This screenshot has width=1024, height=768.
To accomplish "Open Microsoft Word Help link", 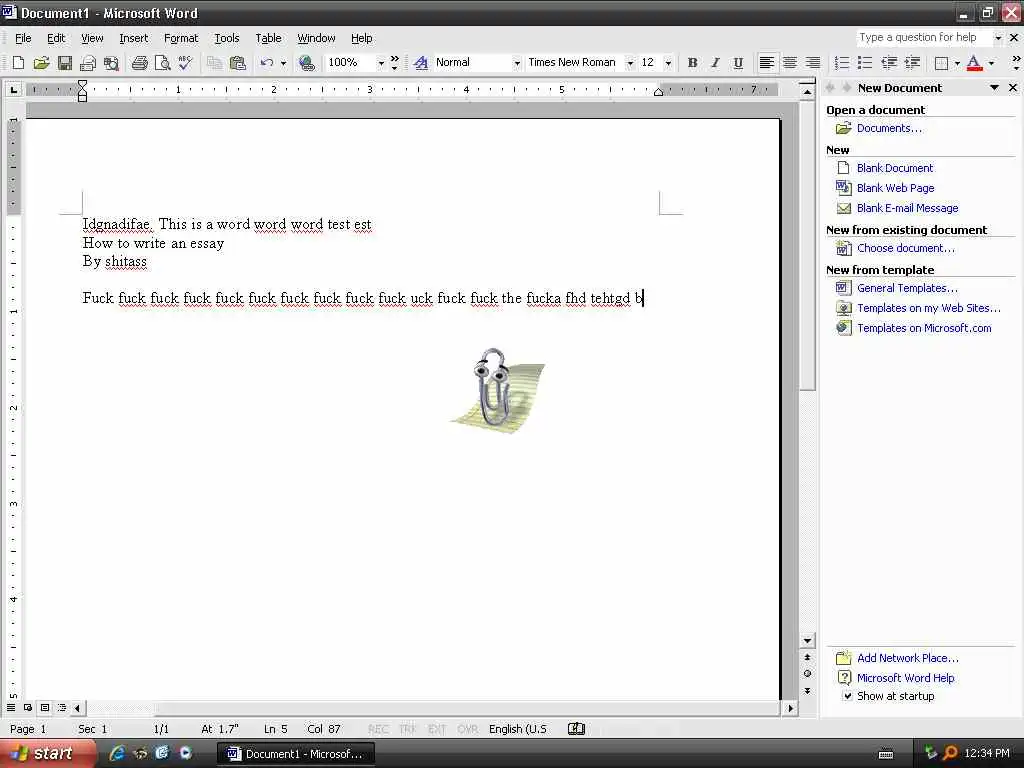I will click(905, 678).
